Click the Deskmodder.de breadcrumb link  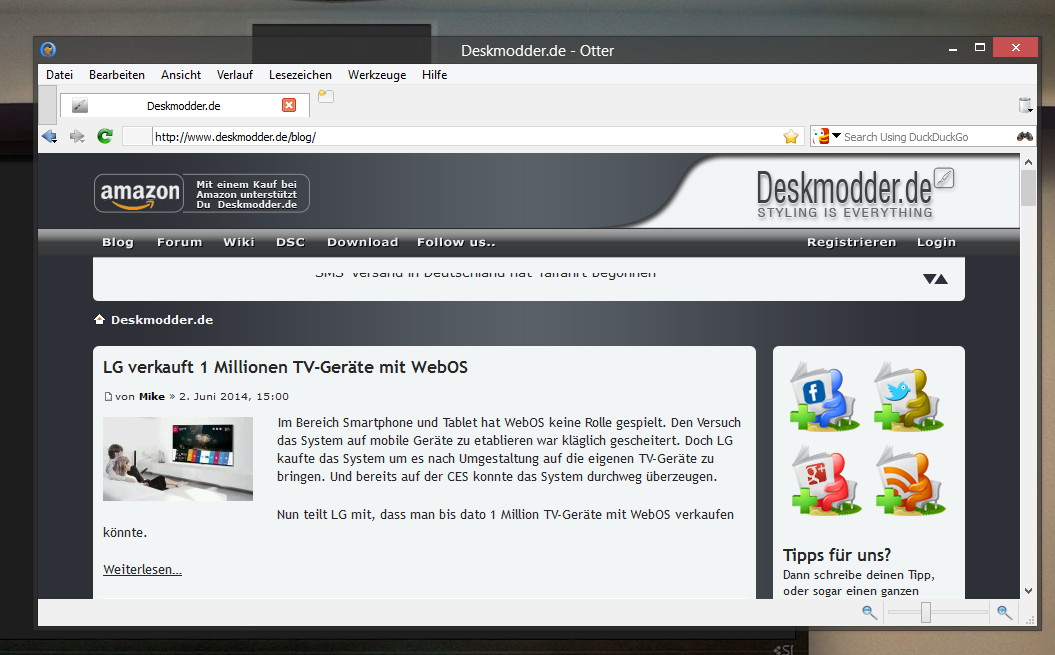click(162, 320)
